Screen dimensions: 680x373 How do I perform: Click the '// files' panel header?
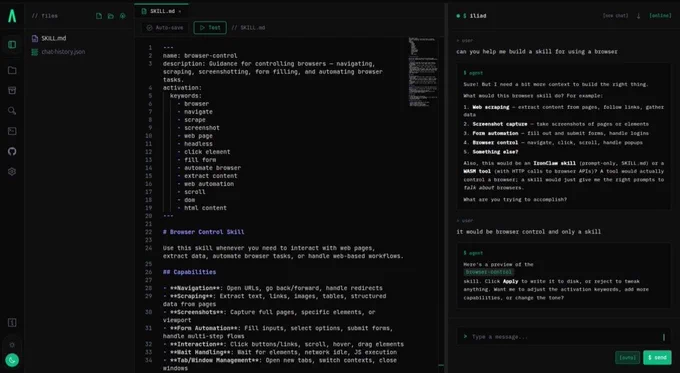[x=44, y=16]
